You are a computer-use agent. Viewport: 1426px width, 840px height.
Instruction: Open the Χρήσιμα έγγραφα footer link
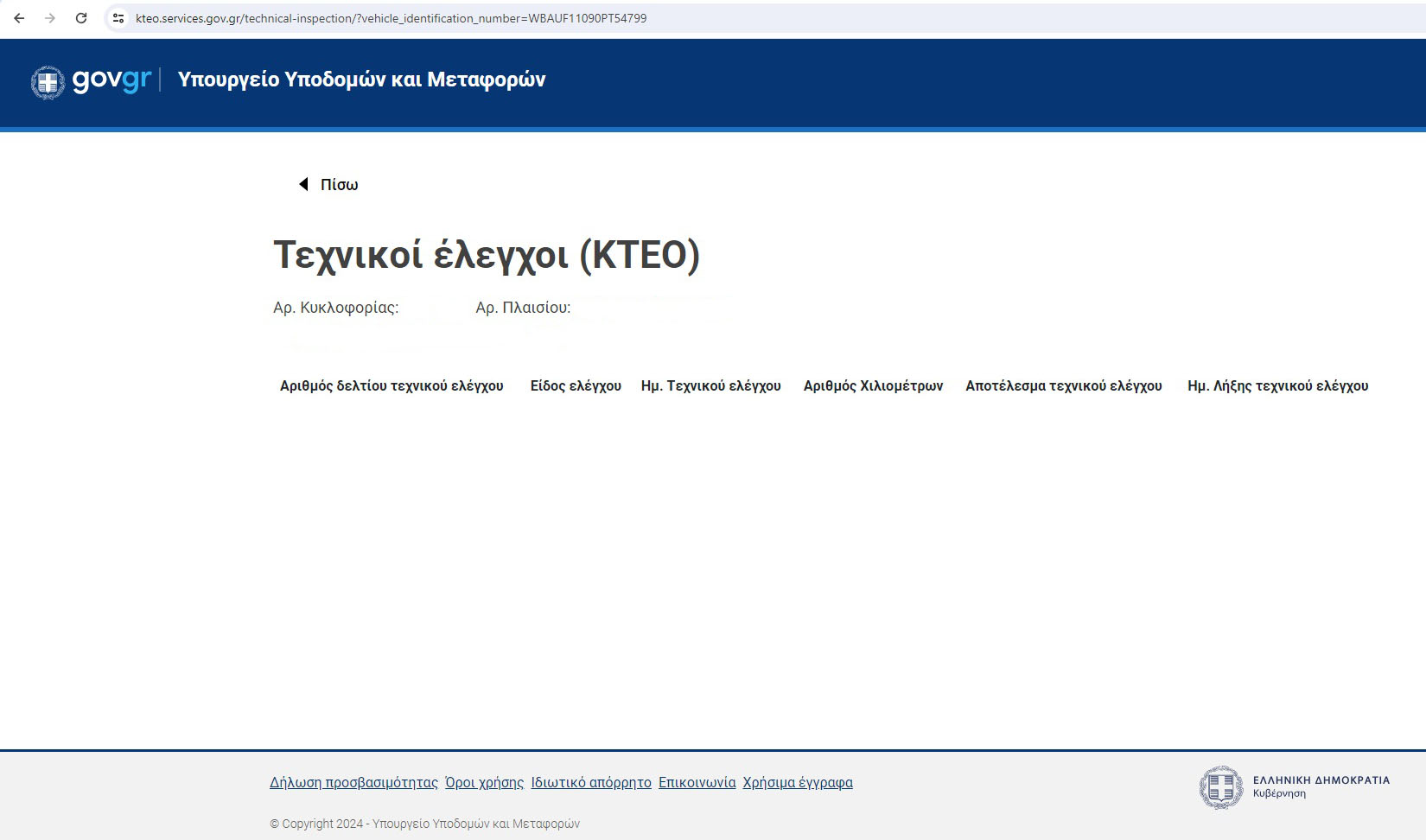pyautogui.click(x=798, y=783)
